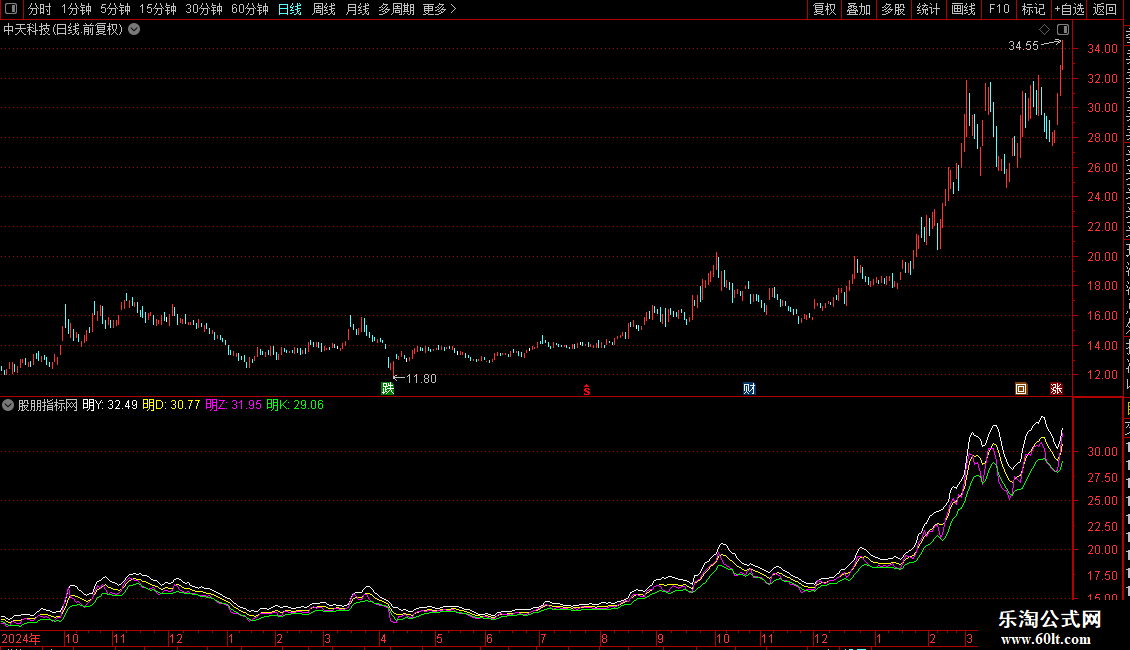Click the 11.80 low price label
The image size is (1130, 650).
[x=422, y=379]
